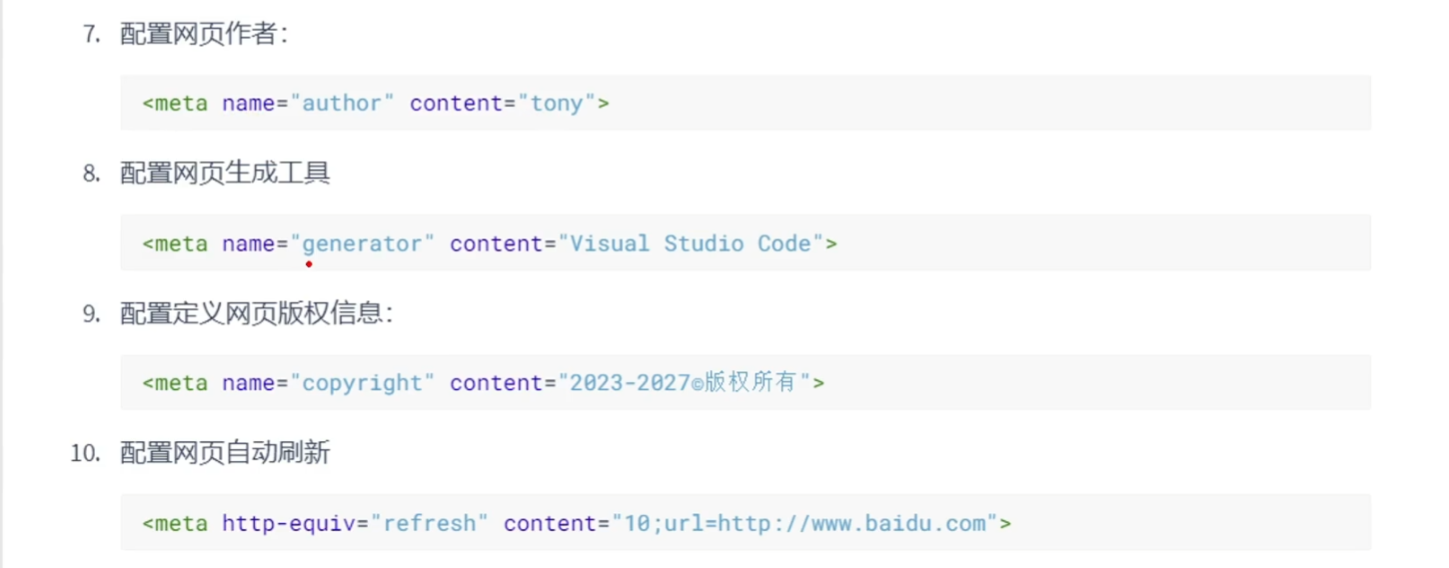Screen dimensions: 1449x568
Task: Click the heading 配置网页生成工具
Action: coord(225,173)
